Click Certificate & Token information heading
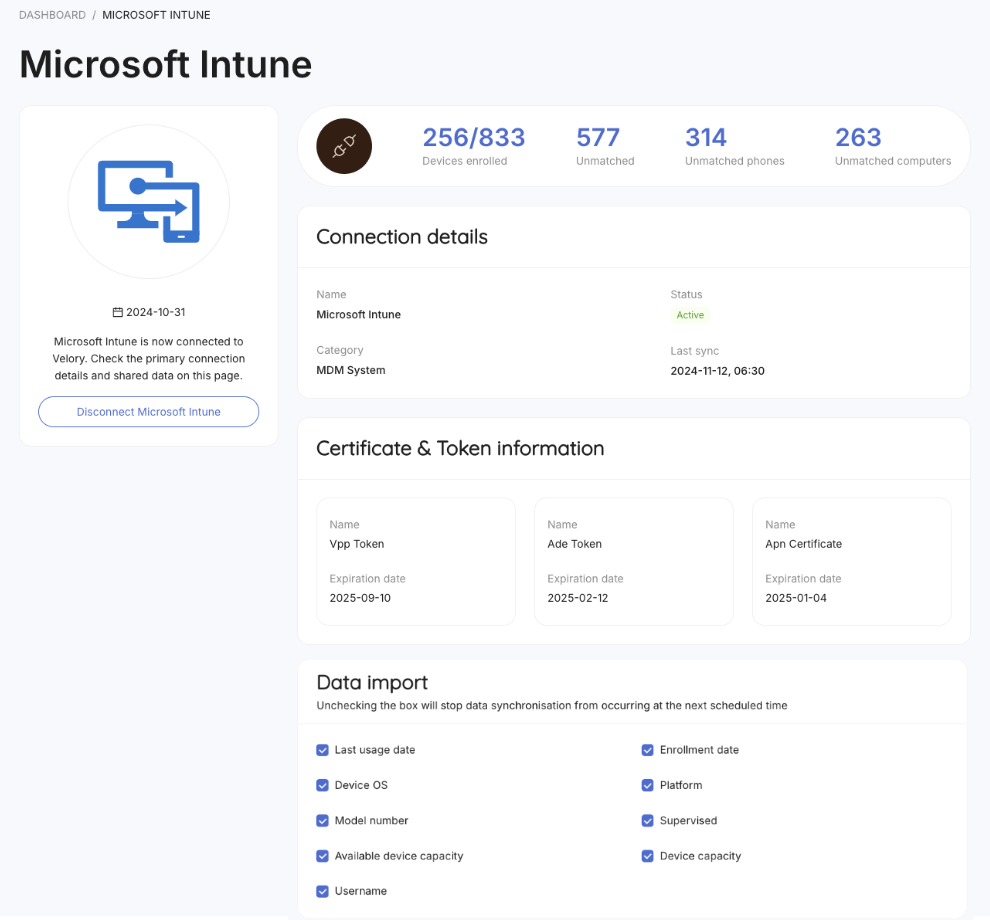Viewport: 990px width, 920px height. tap(460, 448)
